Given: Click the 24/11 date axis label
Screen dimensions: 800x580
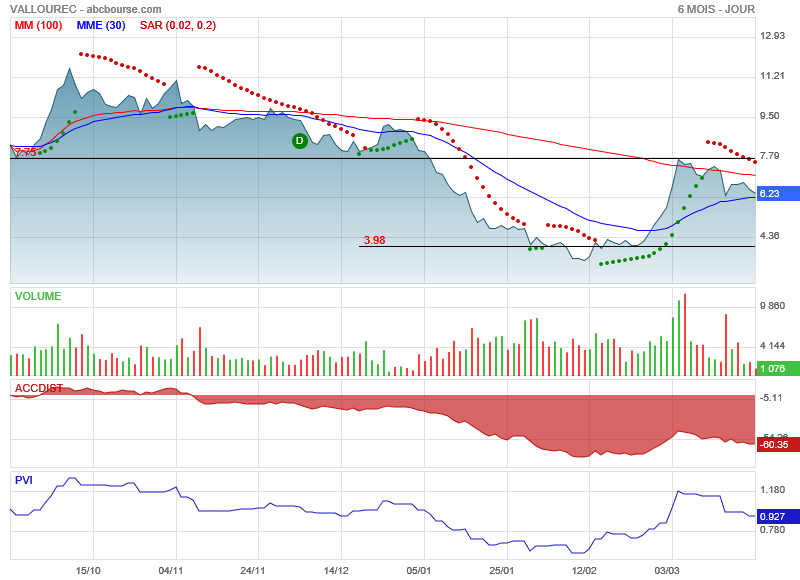Looking at the screenshot, I should coord(253,570).
